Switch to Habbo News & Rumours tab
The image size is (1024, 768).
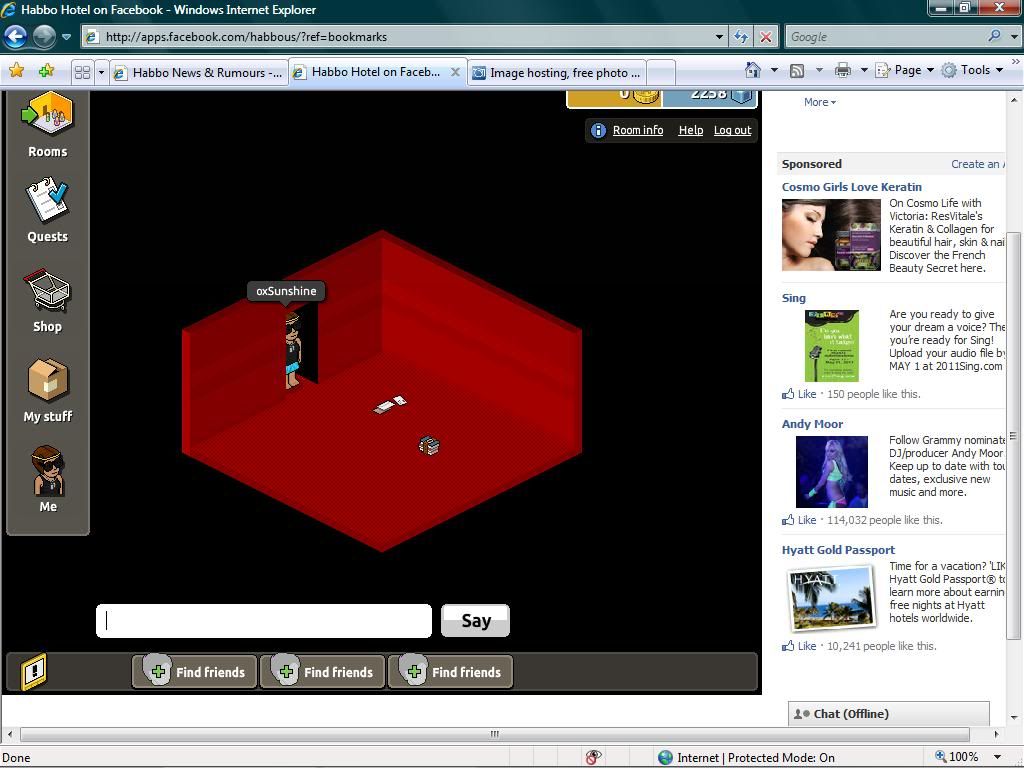pos(199,72)
